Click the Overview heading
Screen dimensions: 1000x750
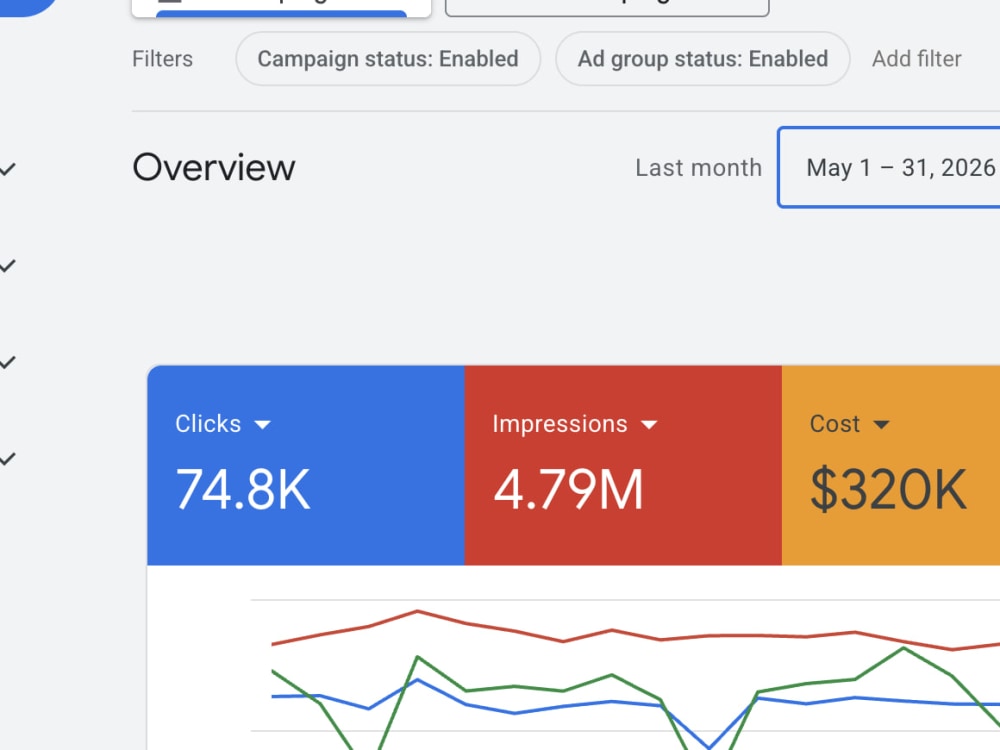(x=214, y=168)
